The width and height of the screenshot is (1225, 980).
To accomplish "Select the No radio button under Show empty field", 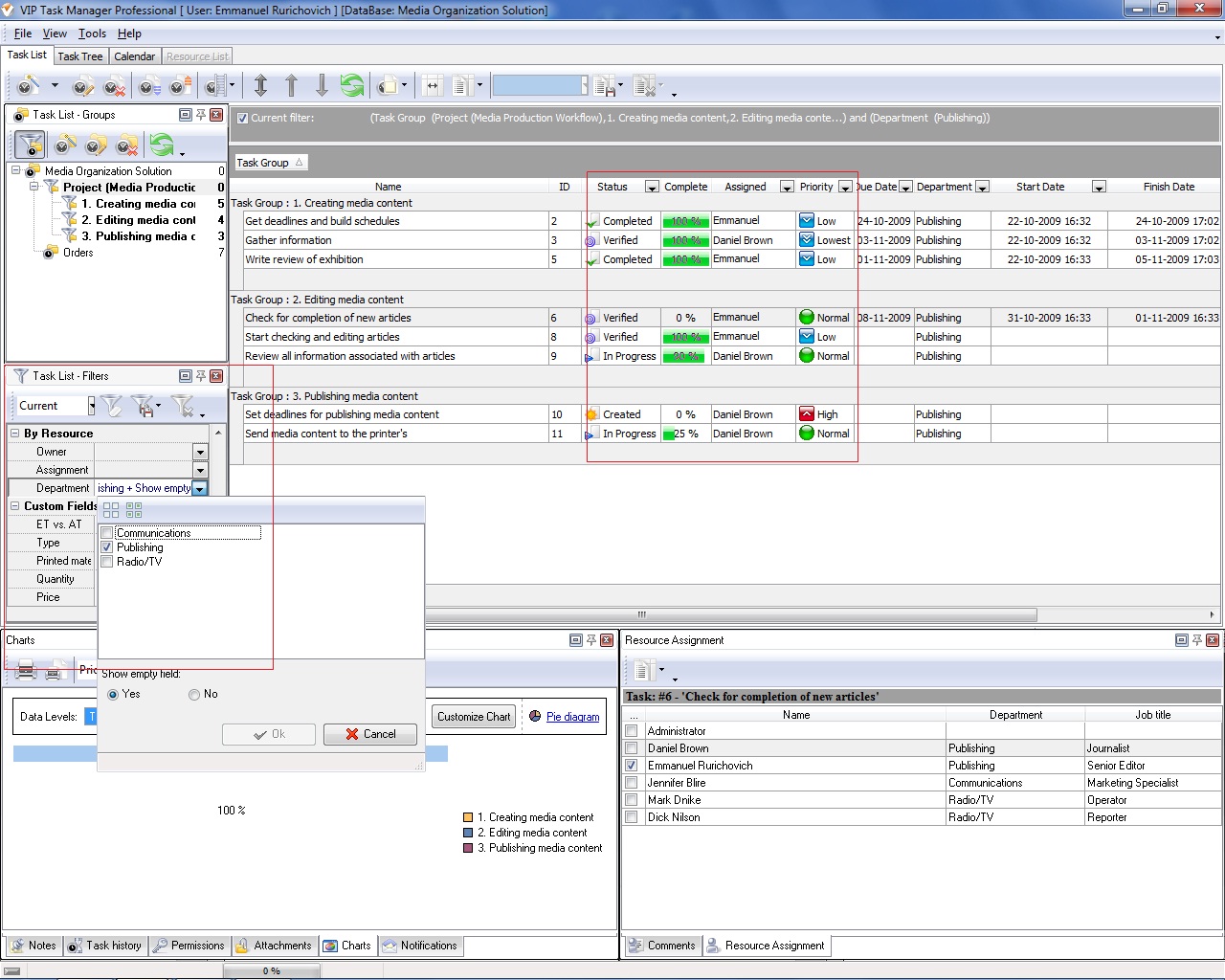I will 193,694.
